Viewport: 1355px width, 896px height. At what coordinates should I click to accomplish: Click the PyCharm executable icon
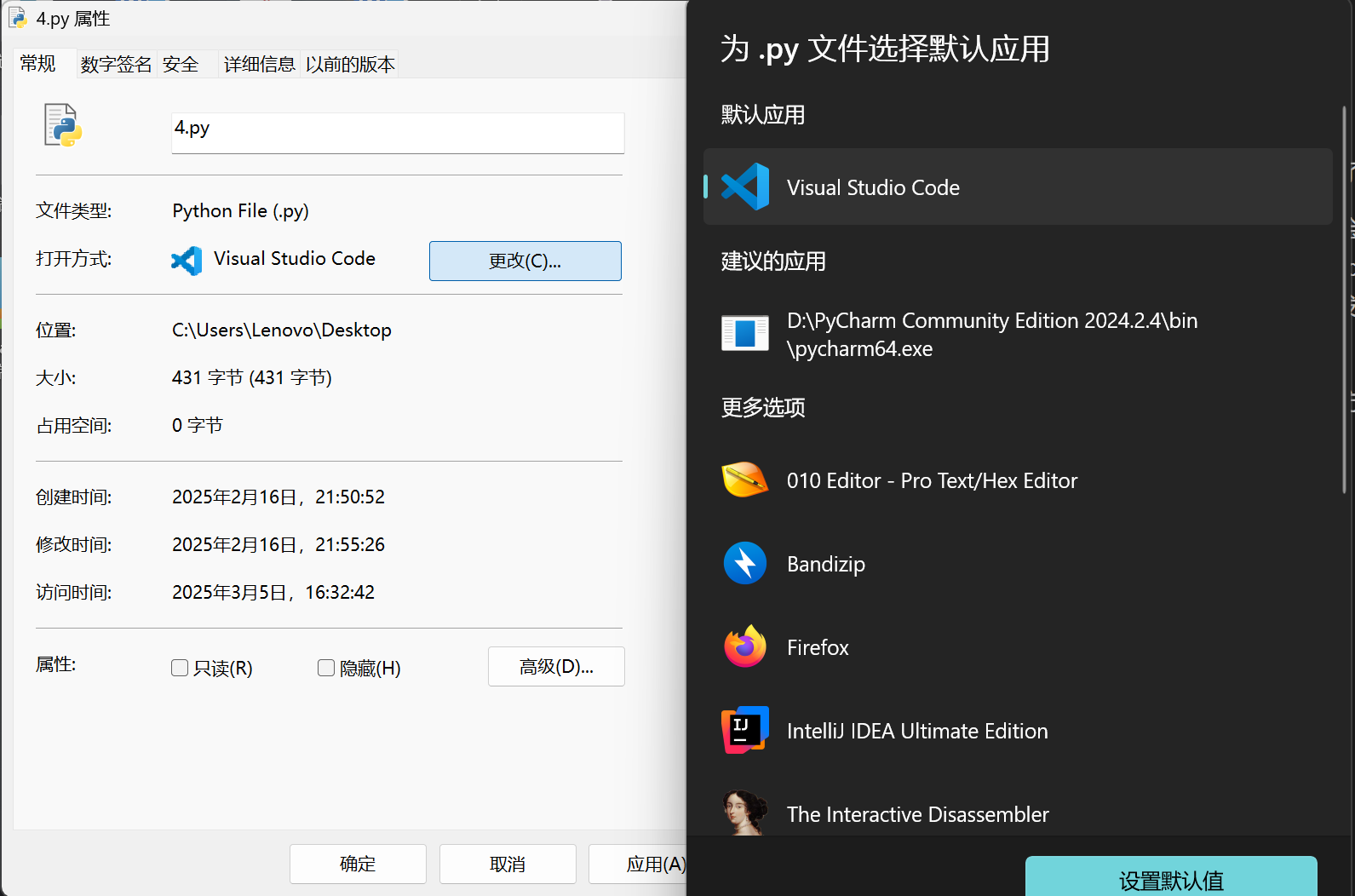745,333
